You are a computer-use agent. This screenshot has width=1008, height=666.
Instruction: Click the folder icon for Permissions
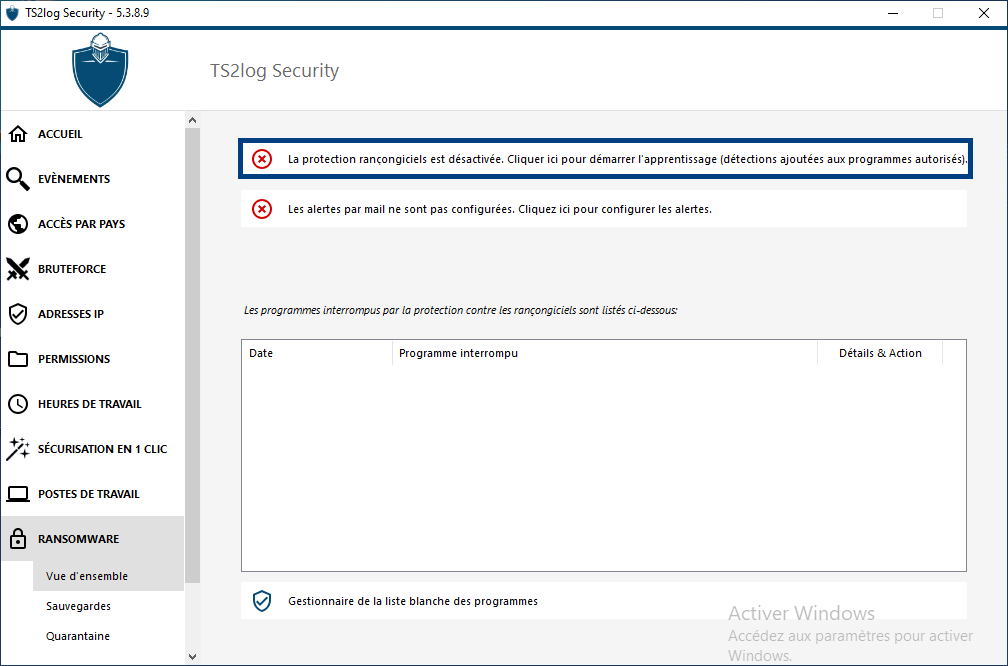pyautogui.click(x=18, y=359)
